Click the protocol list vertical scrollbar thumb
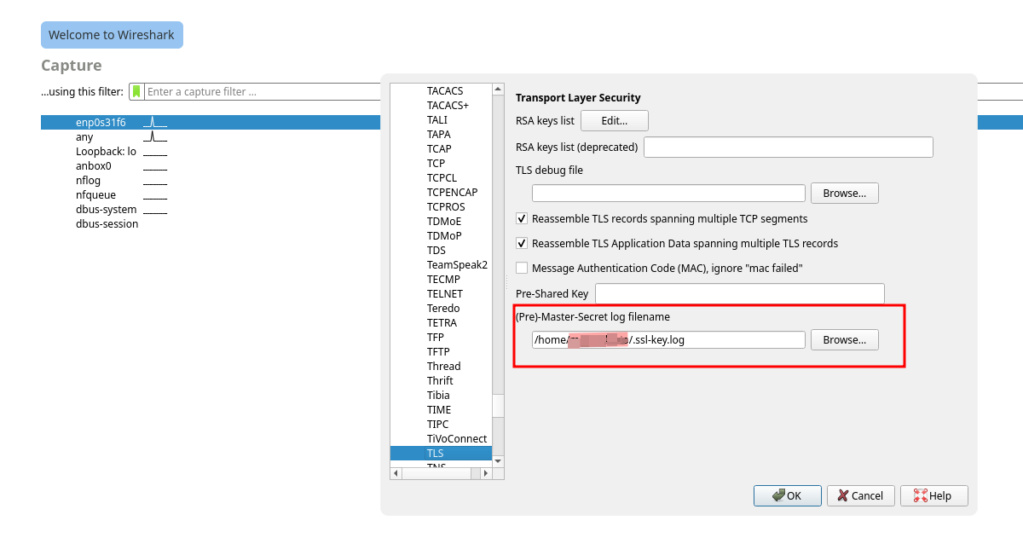This screenshot has width=1023, height=538. point(498,406)
